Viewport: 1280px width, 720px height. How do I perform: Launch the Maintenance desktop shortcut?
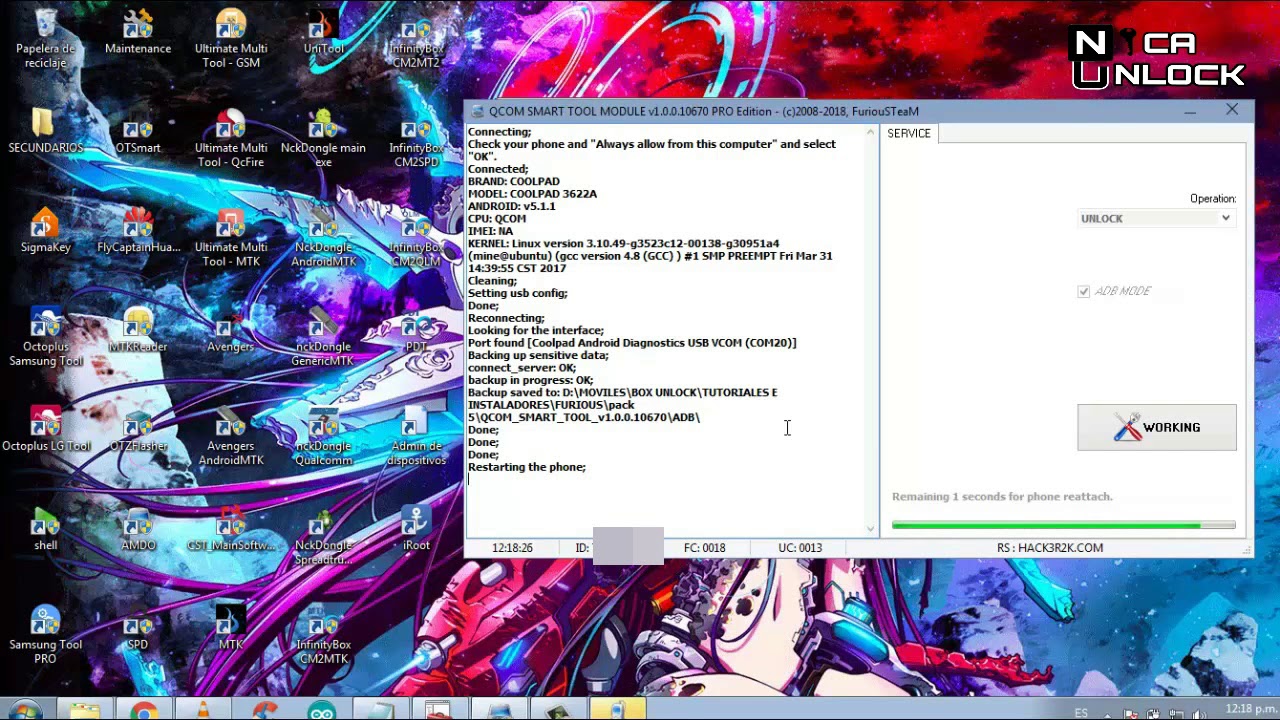click(x=138, y=32)
